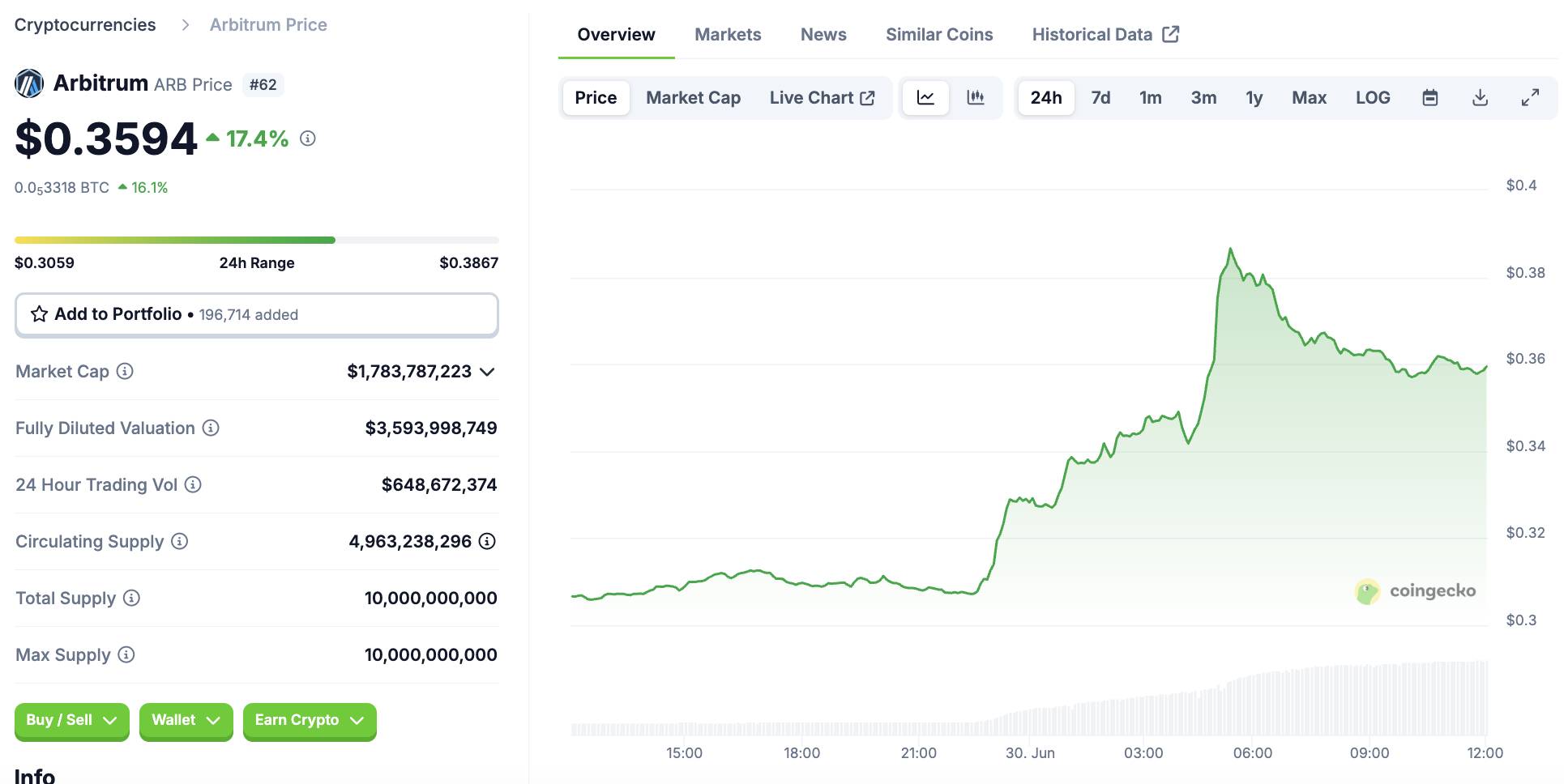Switch to line chart view icon
Screen dimensions: 1564x784
(x=925, y=98)
